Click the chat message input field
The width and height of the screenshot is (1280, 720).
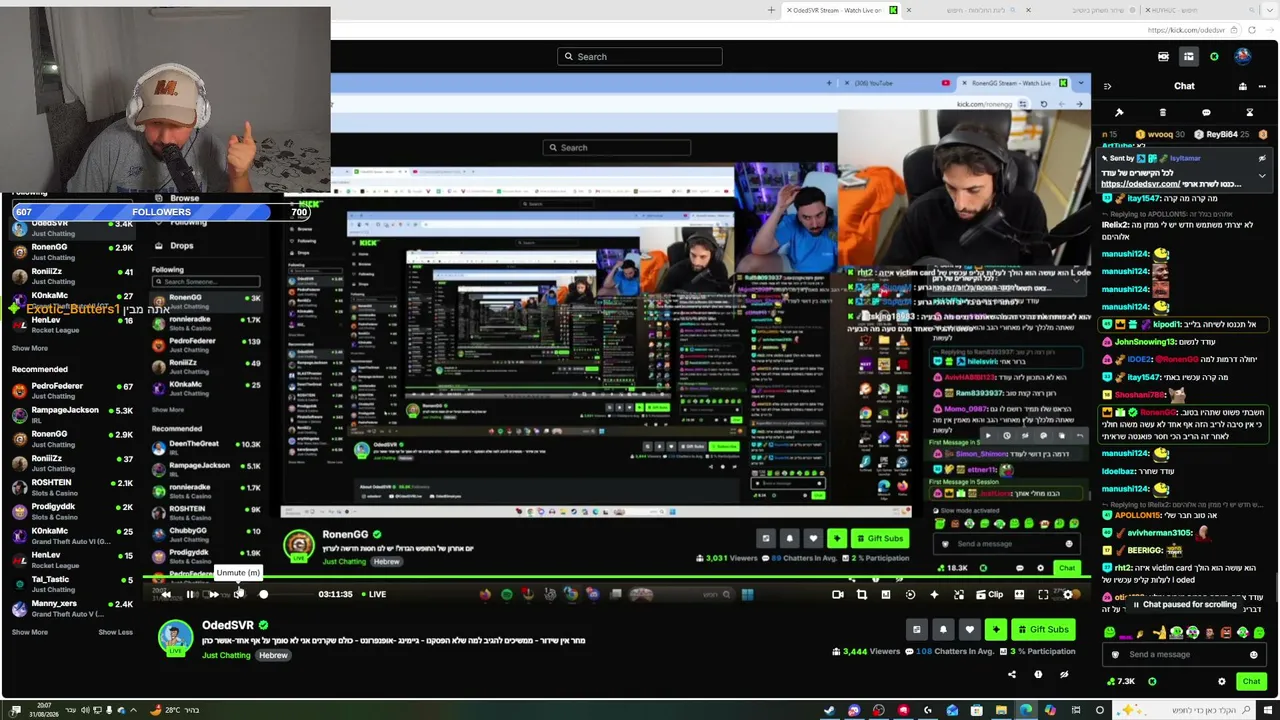1184,654
